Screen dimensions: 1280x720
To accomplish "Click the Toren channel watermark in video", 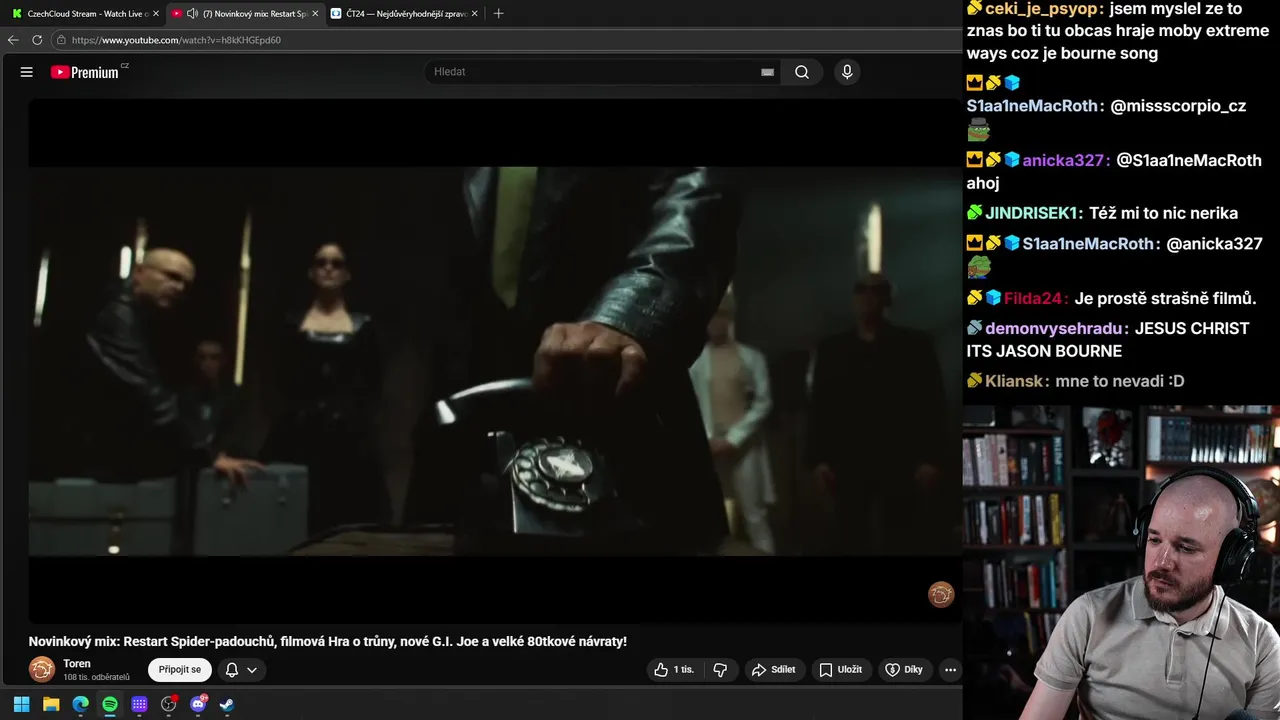I will coord(941,595).
